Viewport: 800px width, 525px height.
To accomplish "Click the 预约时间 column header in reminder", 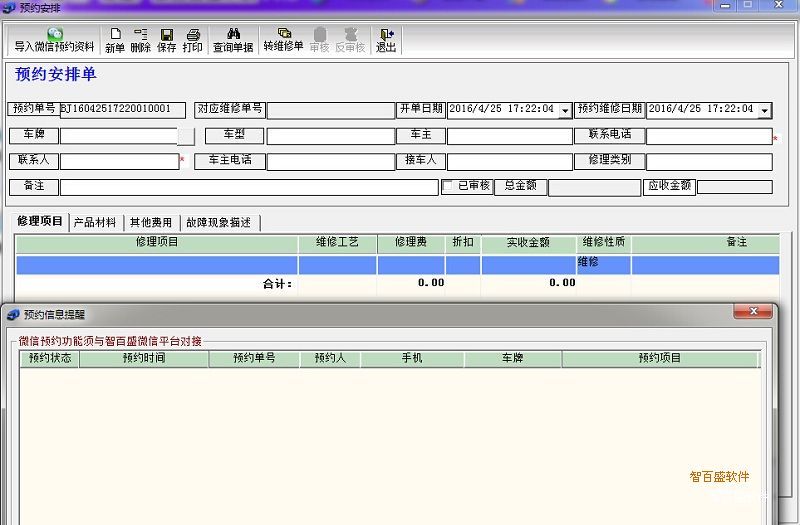I will pos(144,359).
